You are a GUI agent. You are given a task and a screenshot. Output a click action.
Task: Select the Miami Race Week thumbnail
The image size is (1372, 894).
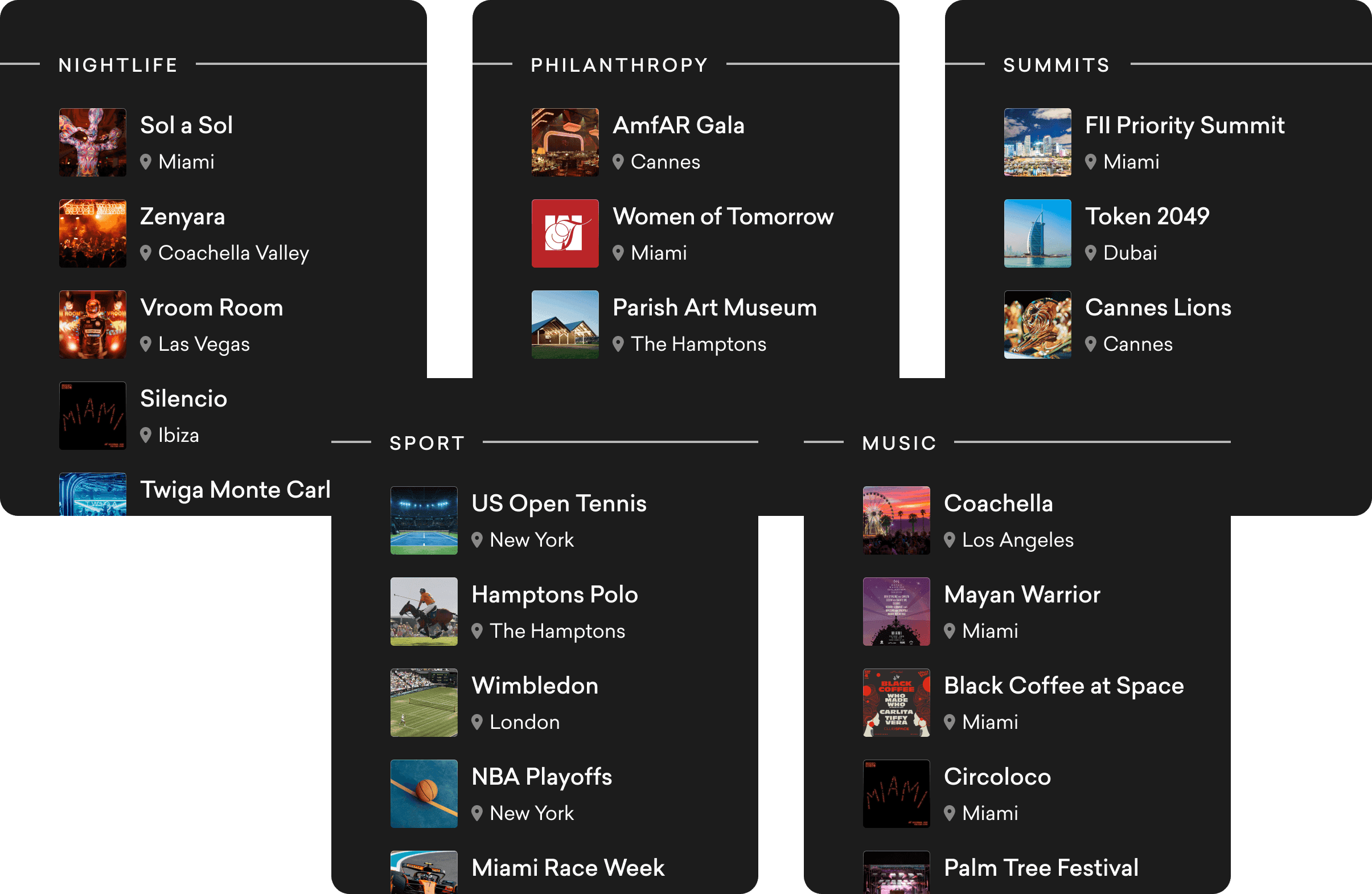424,872
